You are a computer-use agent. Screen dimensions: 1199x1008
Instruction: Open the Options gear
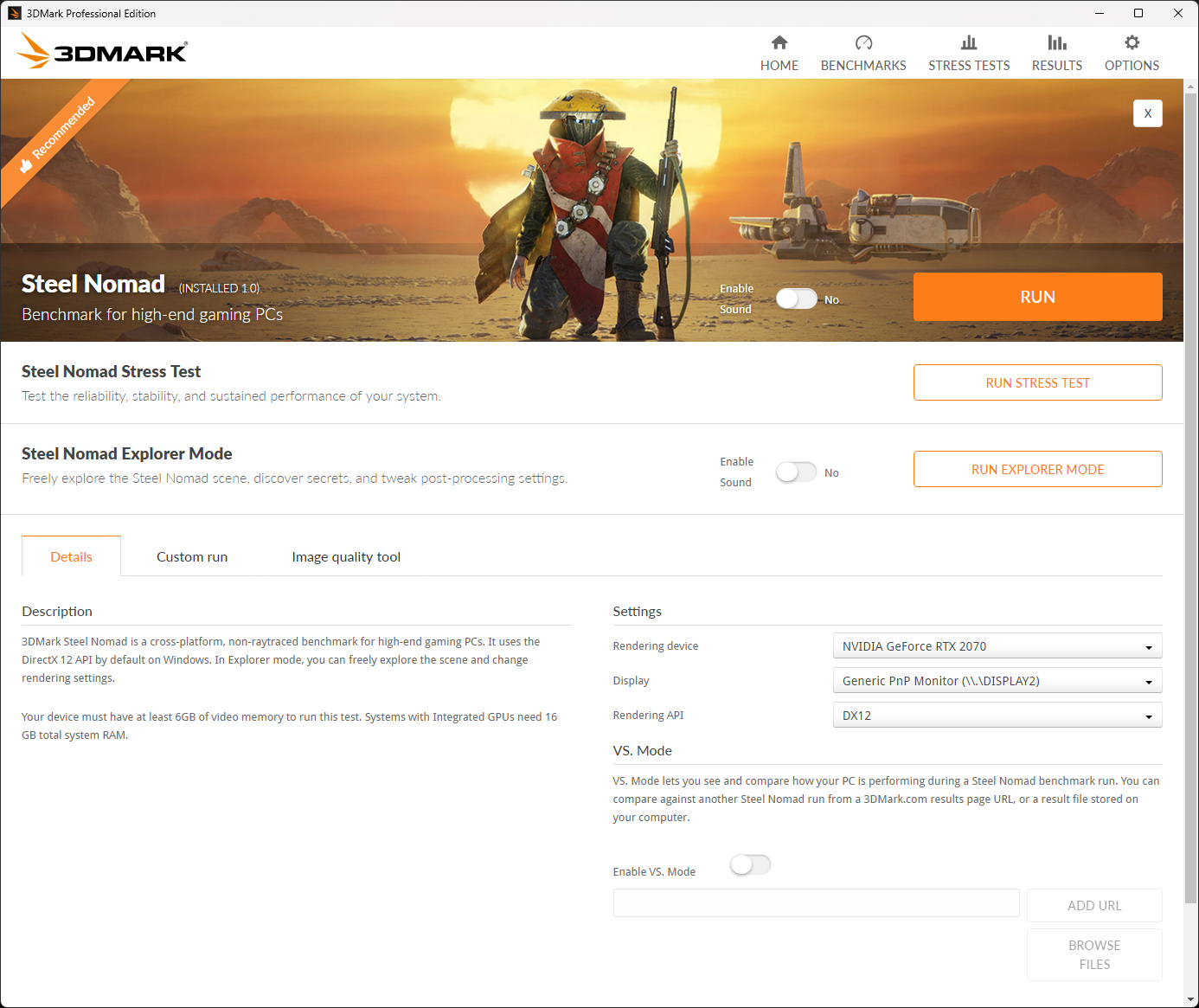1132,42
